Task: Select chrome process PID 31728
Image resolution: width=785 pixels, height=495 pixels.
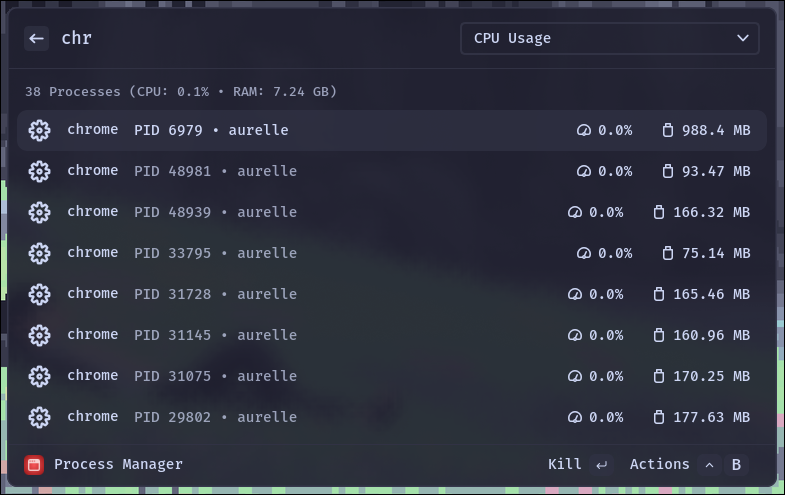Action: (x=392, y=294)
